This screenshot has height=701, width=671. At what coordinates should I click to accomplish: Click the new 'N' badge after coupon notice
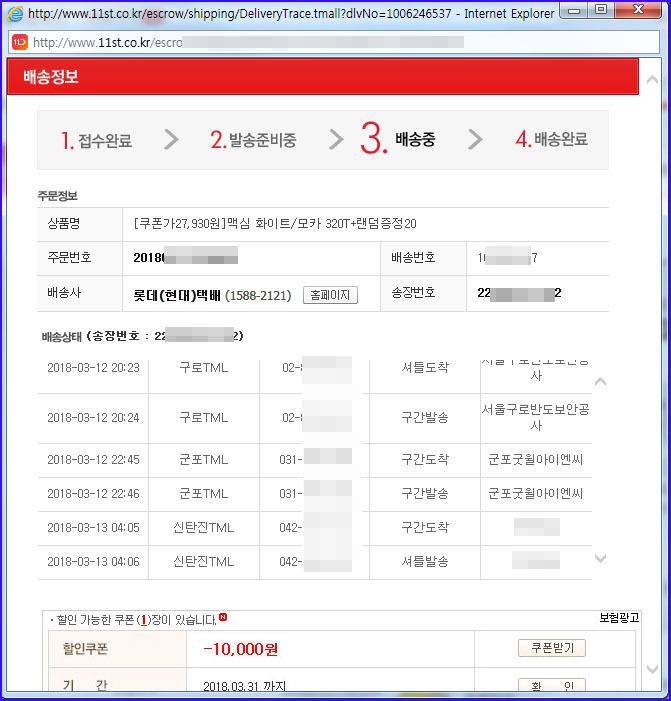click(223, 617)
